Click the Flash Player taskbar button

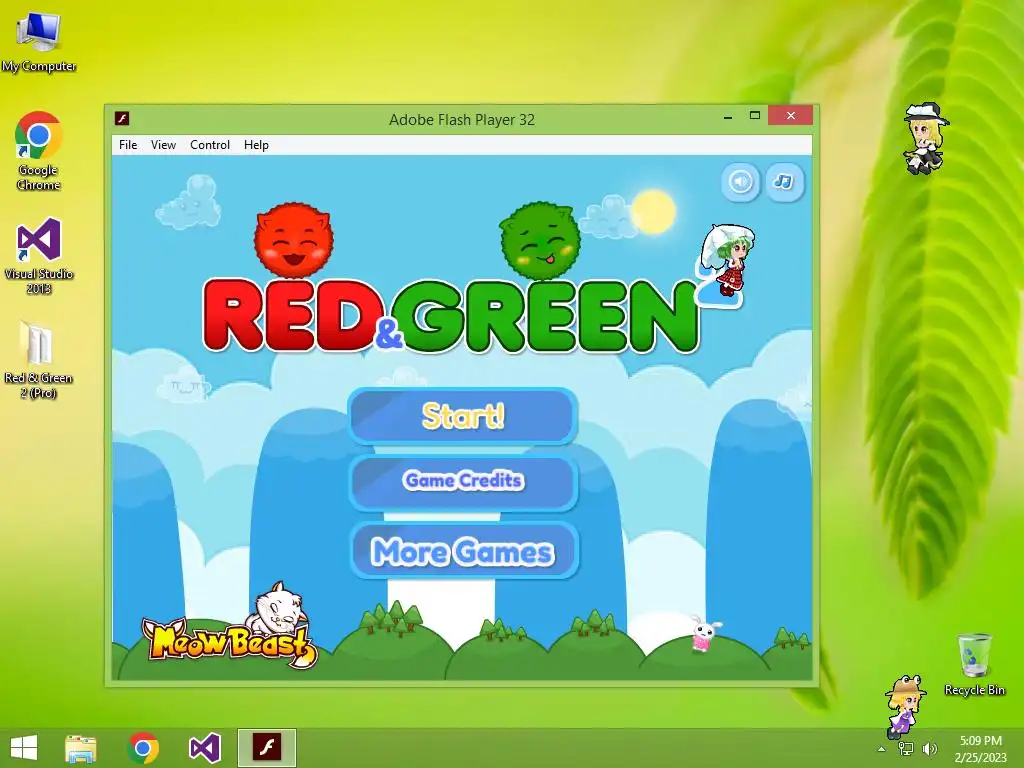pos(266,748)
